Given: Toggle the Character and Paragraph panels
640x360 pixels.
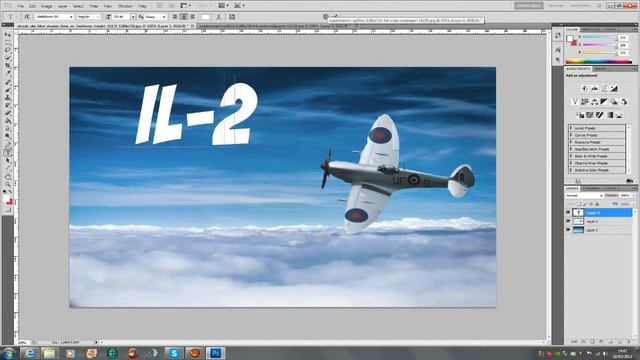Looking at the screenshot, I should tap(232, 17).
